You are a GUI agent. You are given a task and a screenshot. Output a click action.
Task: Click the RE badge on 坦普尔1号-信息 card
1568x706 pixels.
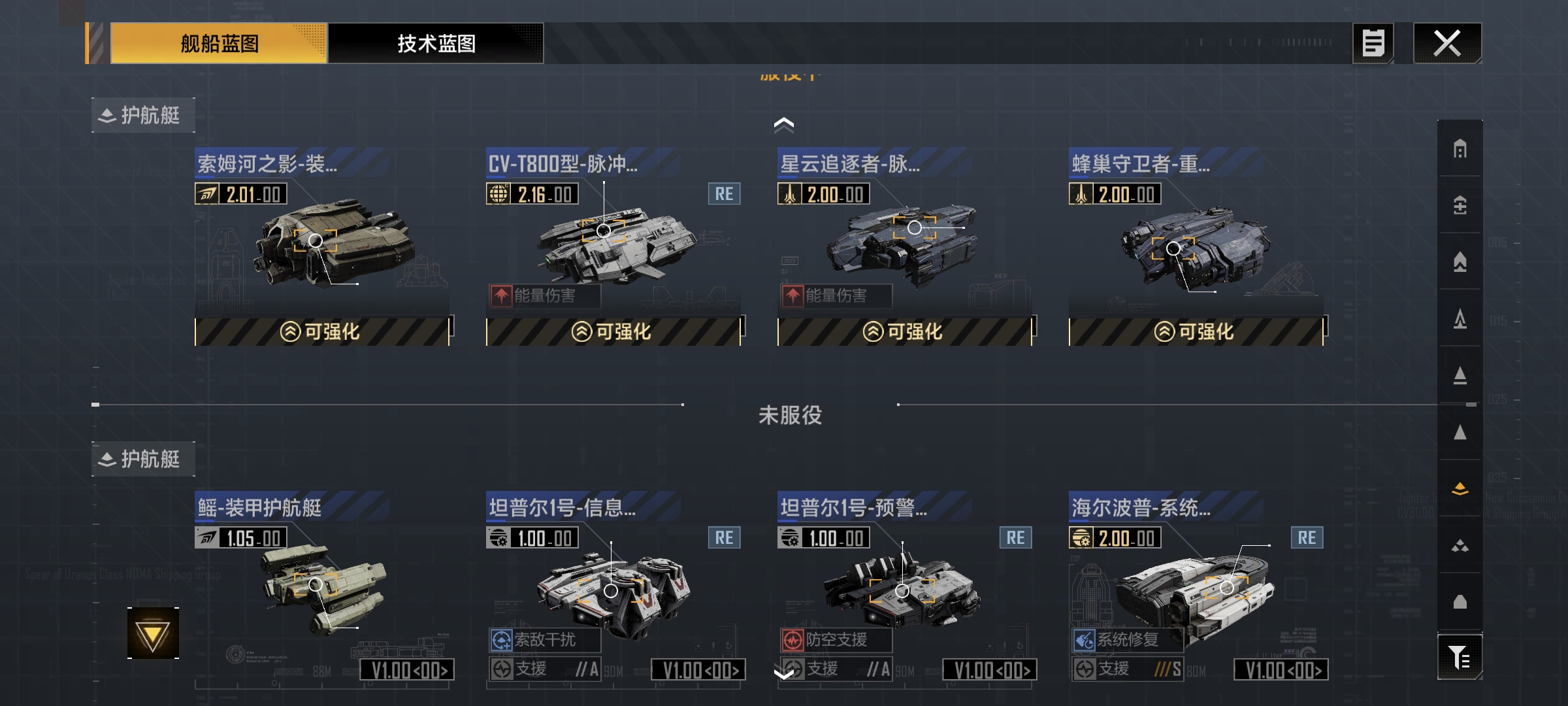pos(724,538)
